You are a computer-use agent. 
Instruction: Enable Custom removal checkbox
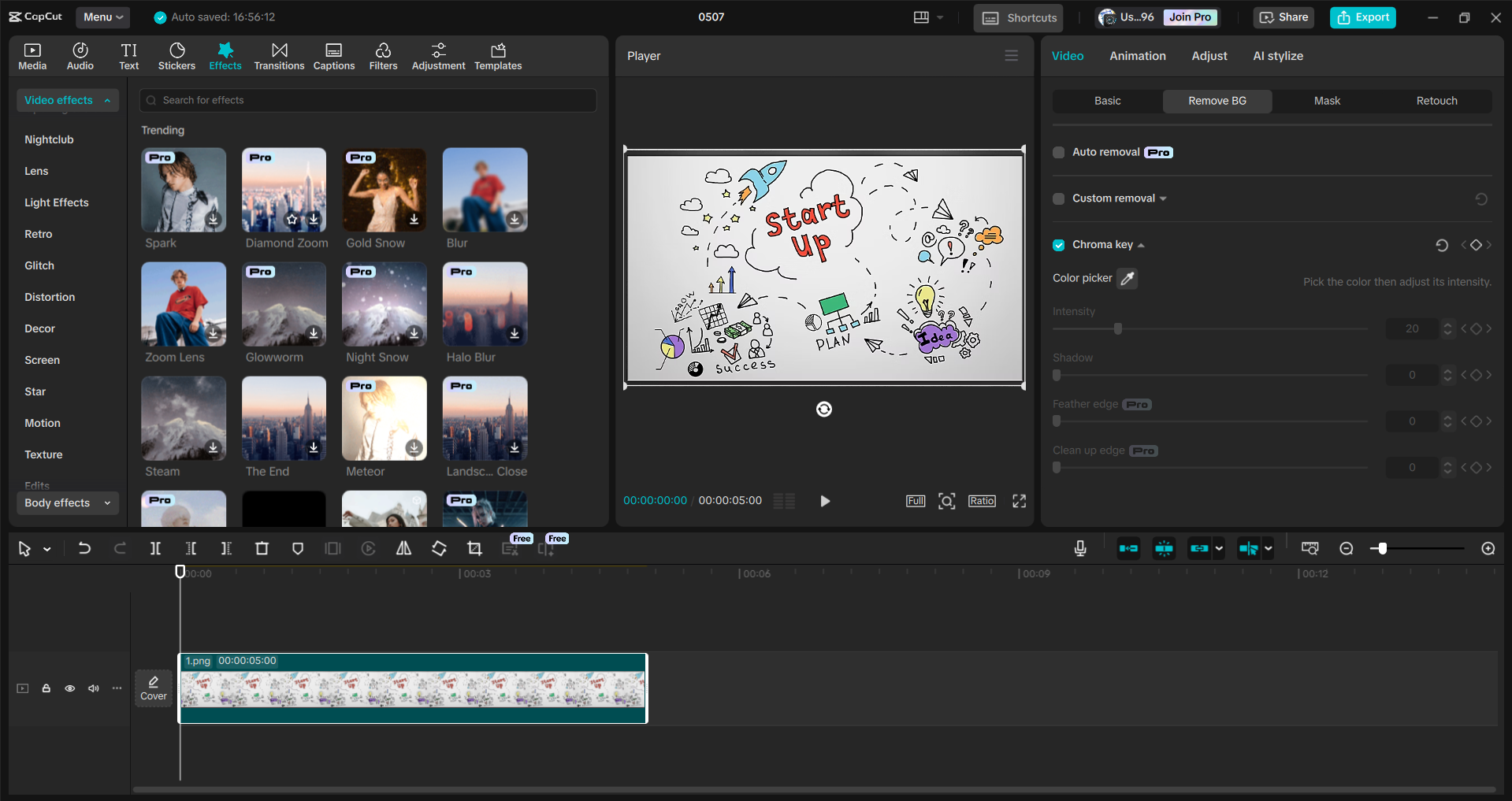[x=1058, y=198]
